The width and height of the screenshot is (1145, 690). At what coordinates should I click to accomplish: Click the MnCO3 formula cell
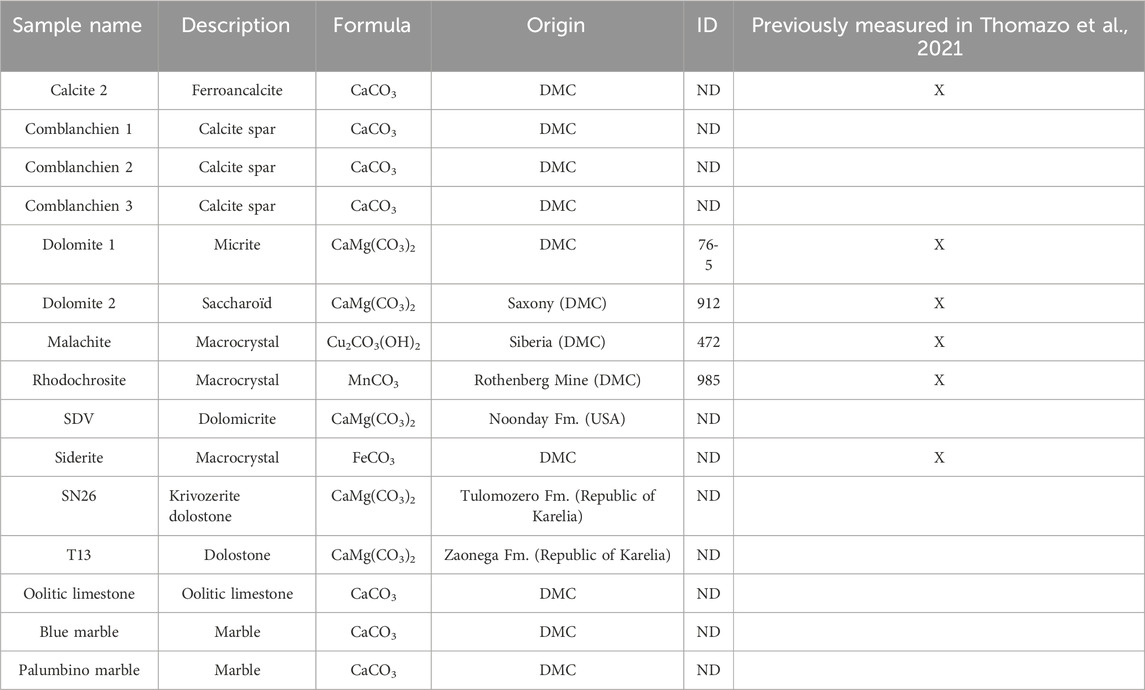pos(373,381)
